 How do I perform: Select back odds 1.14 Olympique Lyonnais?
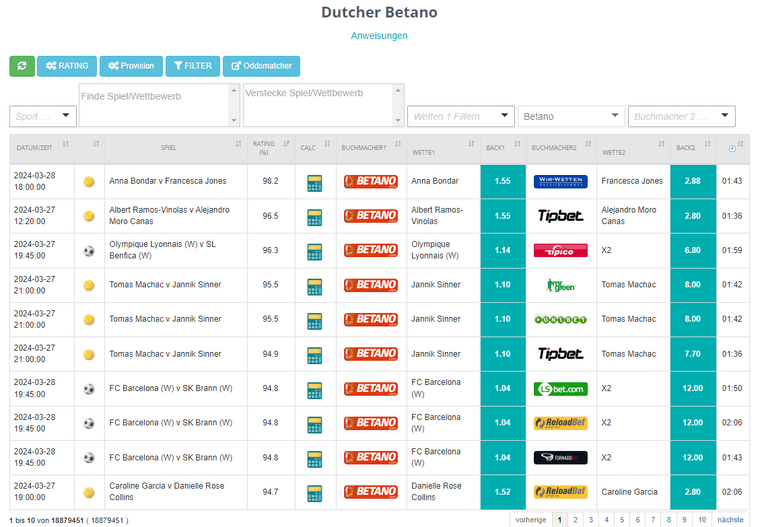[503, 251]
